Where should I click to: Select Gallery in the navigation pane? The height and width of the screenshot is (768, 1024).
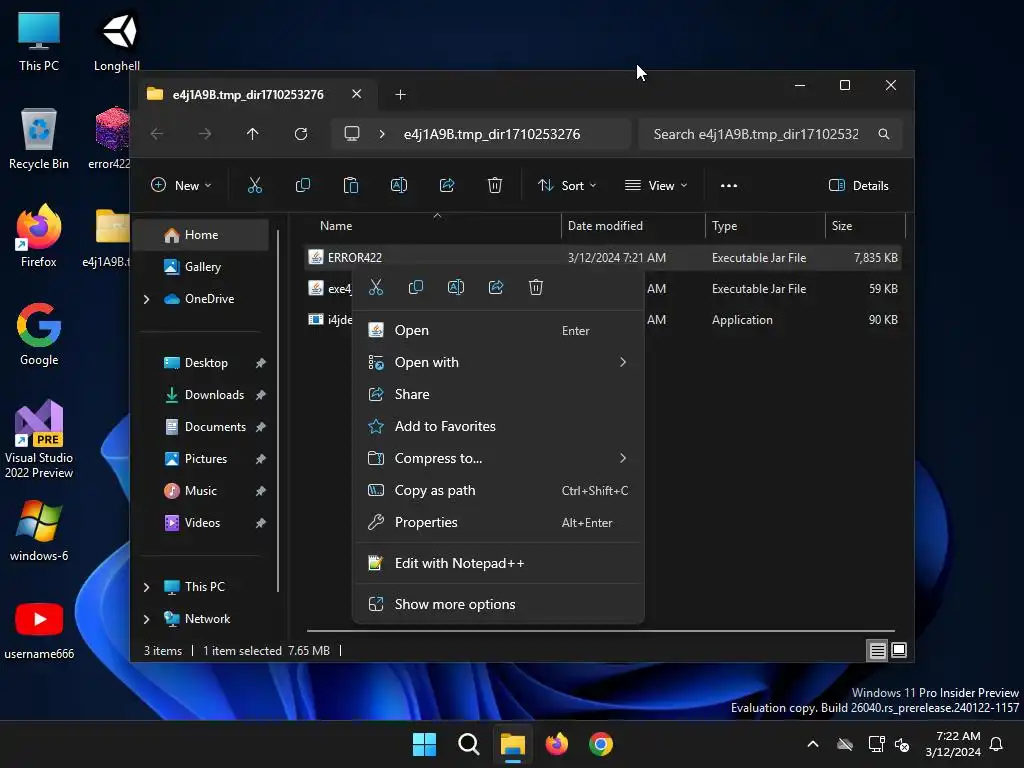coord(201,267)
